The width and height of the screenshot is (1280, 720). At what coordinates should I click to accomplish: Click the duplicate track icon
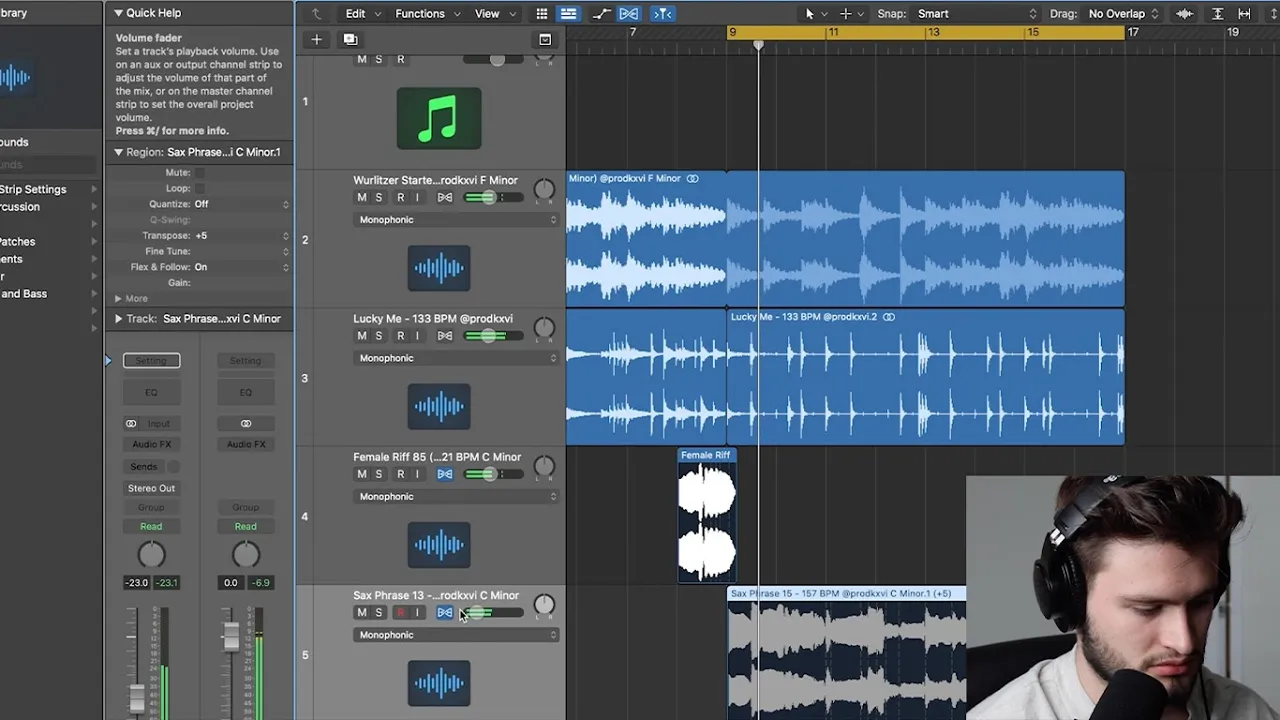click(350, 39)
